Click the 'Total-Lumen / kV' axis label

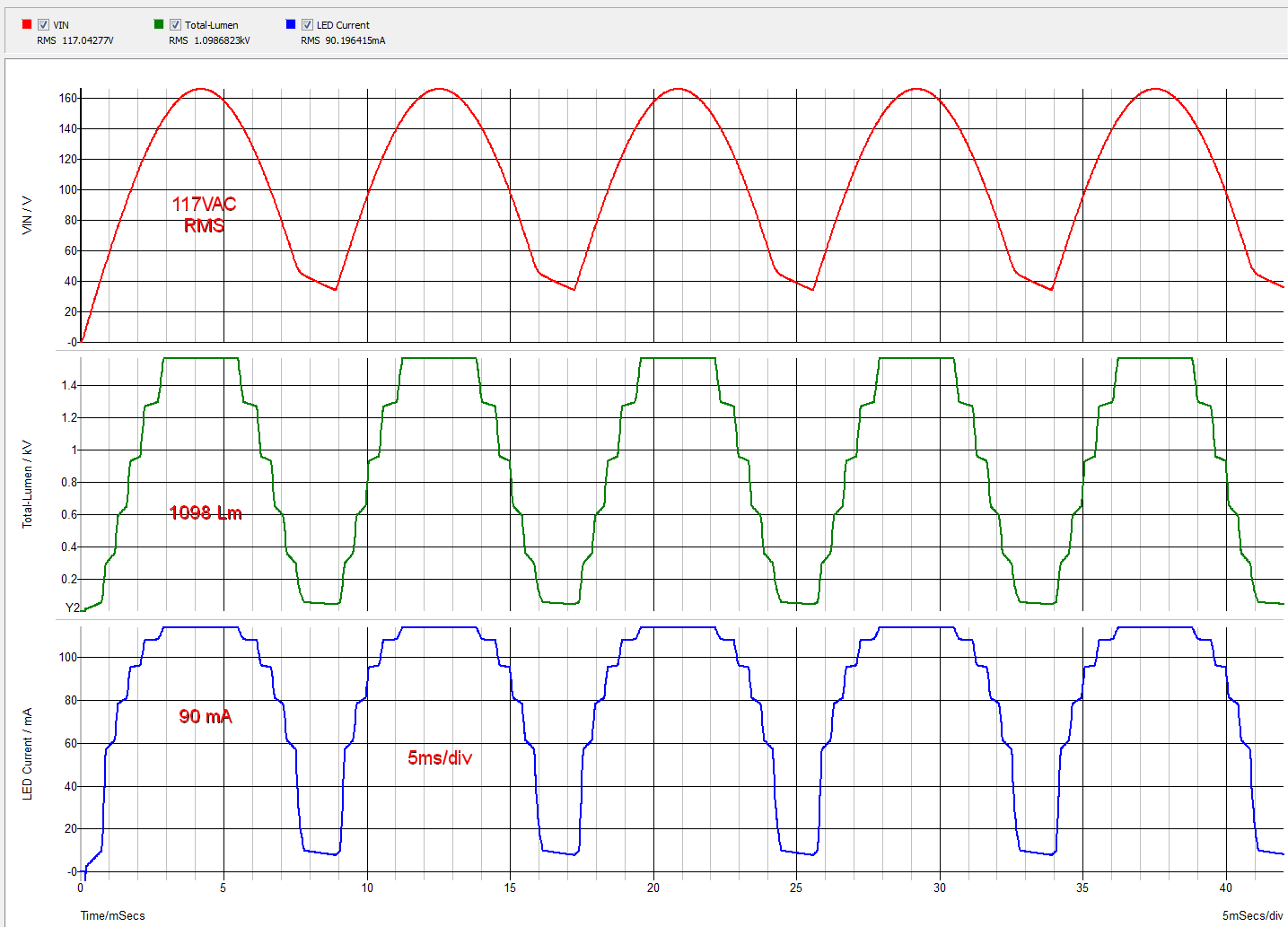(x=27, y=484)
